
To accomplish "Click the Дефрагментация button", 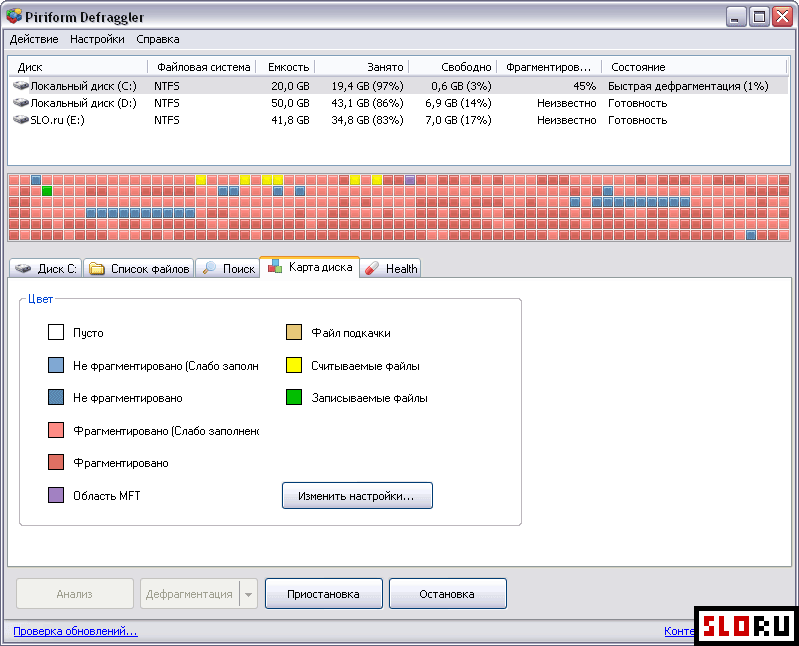I will 190,594.
